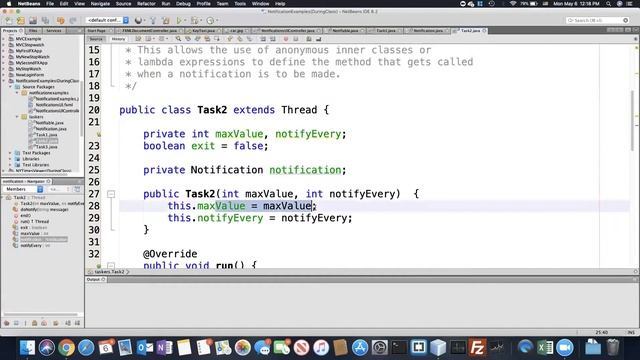
Task: Click the Clean and Build icon
Action: click(166, 20)
